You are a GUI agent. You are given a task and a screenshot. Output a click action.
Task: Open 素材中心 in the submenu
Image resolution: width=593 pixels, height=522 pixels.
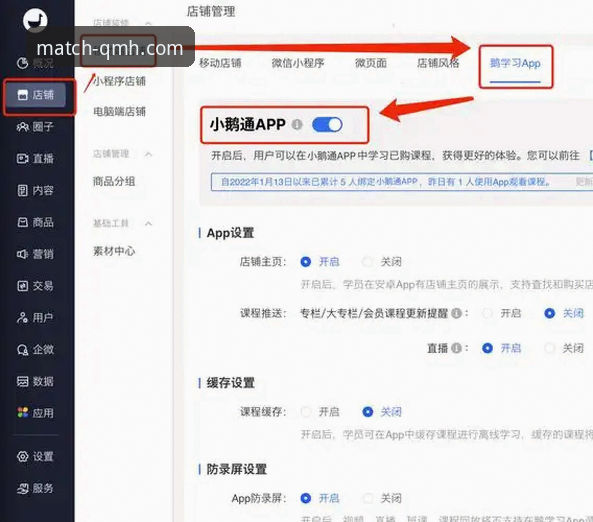point(114,251)
